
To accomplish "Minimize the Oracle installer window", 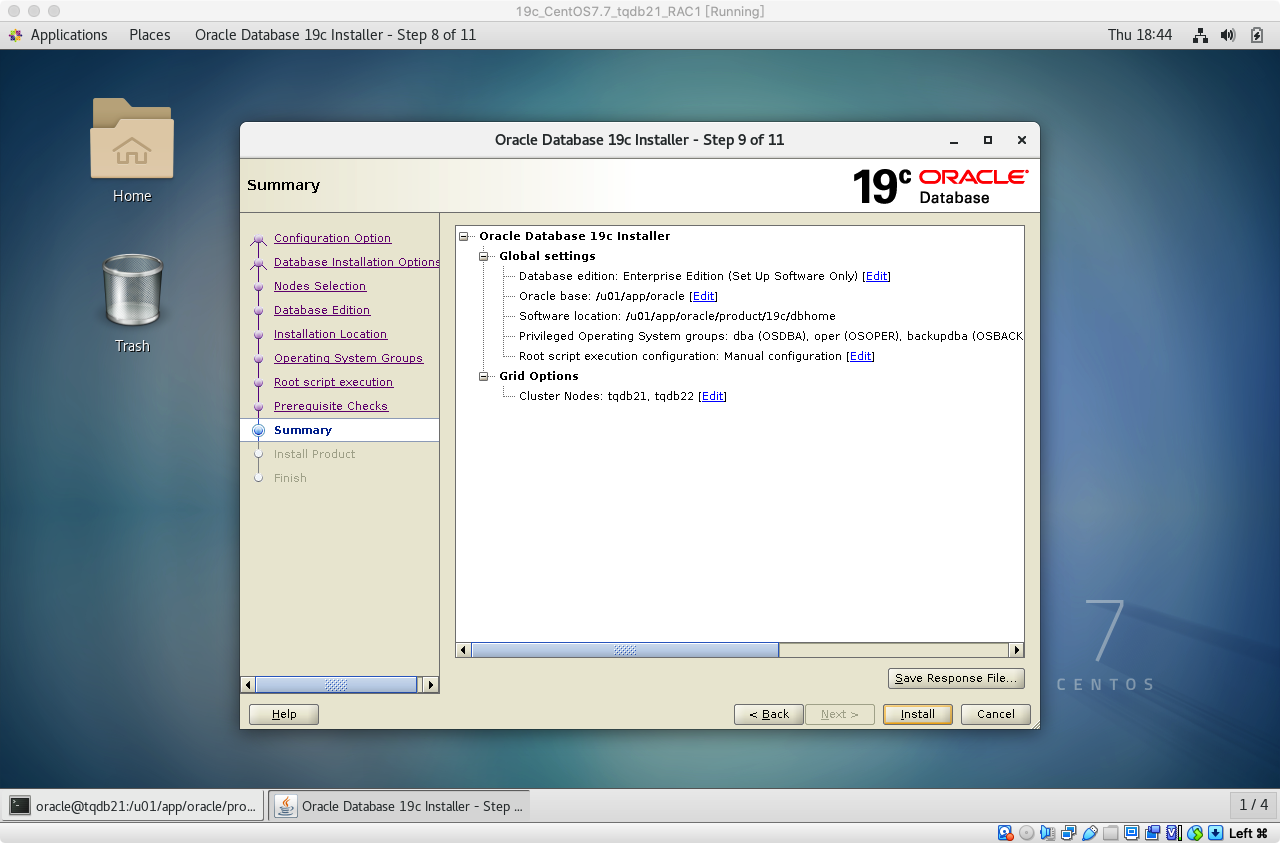I will point(955,141).
